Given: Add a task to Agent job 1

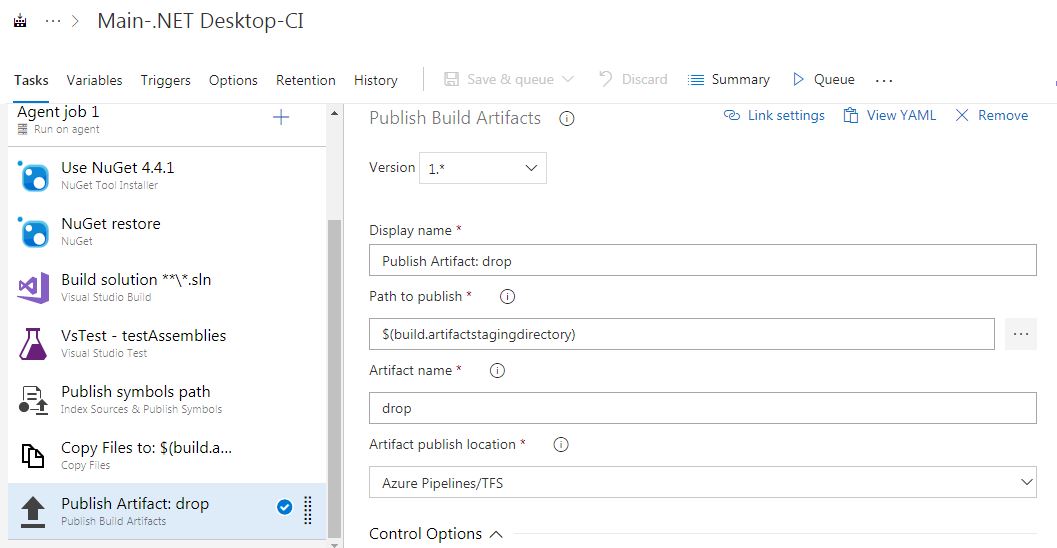Looking at the screenshot, I should coord(281,117).
